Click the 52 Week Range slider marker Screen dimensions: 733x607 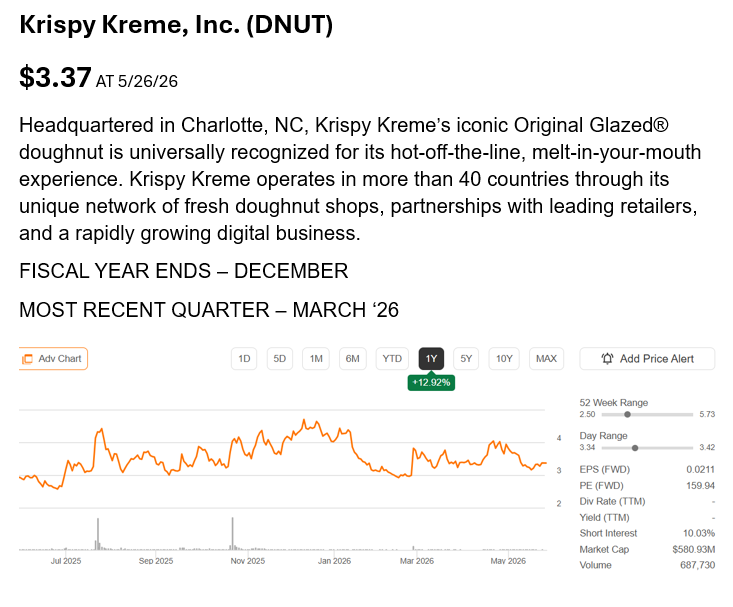tap(627, 414)
